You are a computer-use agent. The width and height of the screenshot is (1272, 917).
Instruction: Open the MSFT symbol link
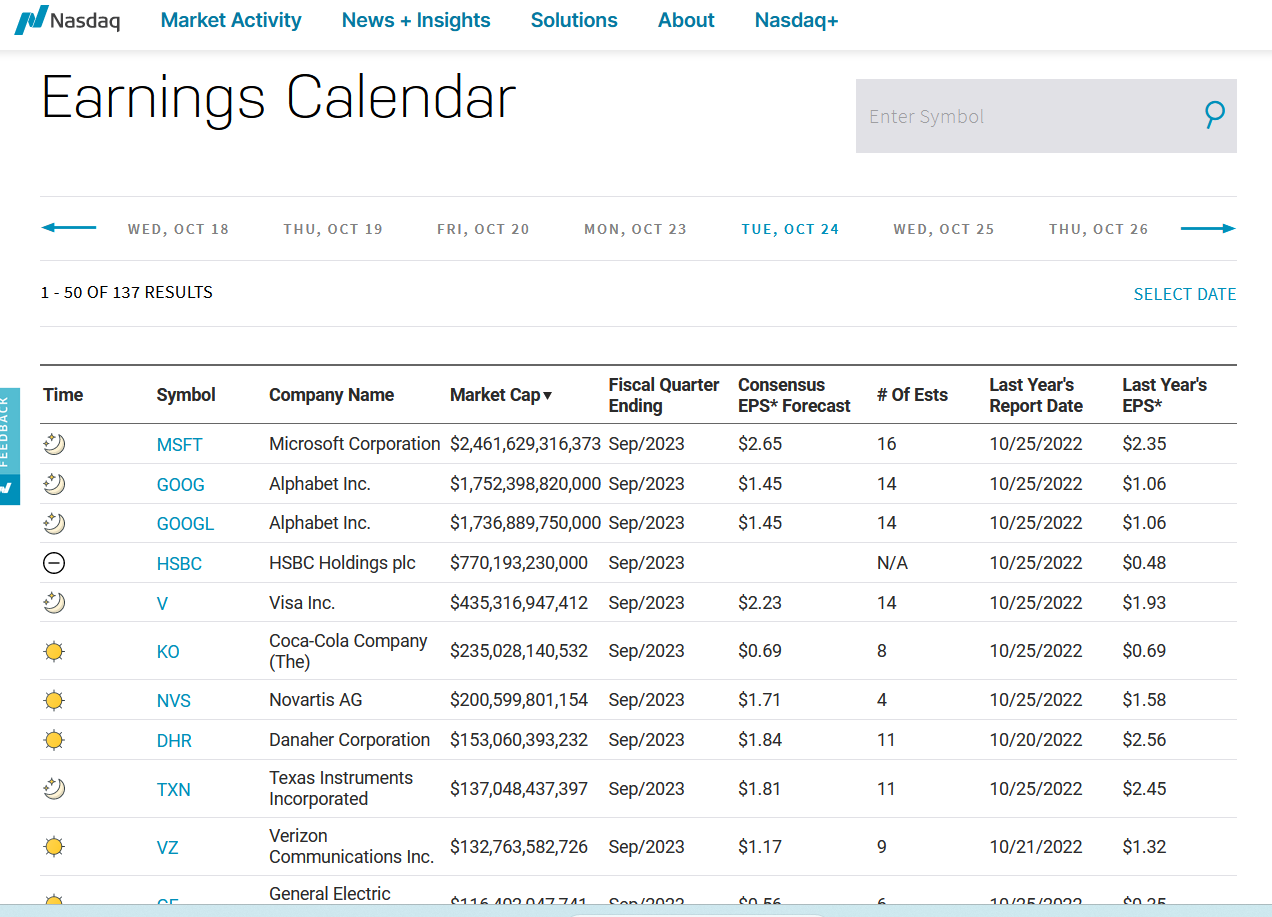coord(179,445)
